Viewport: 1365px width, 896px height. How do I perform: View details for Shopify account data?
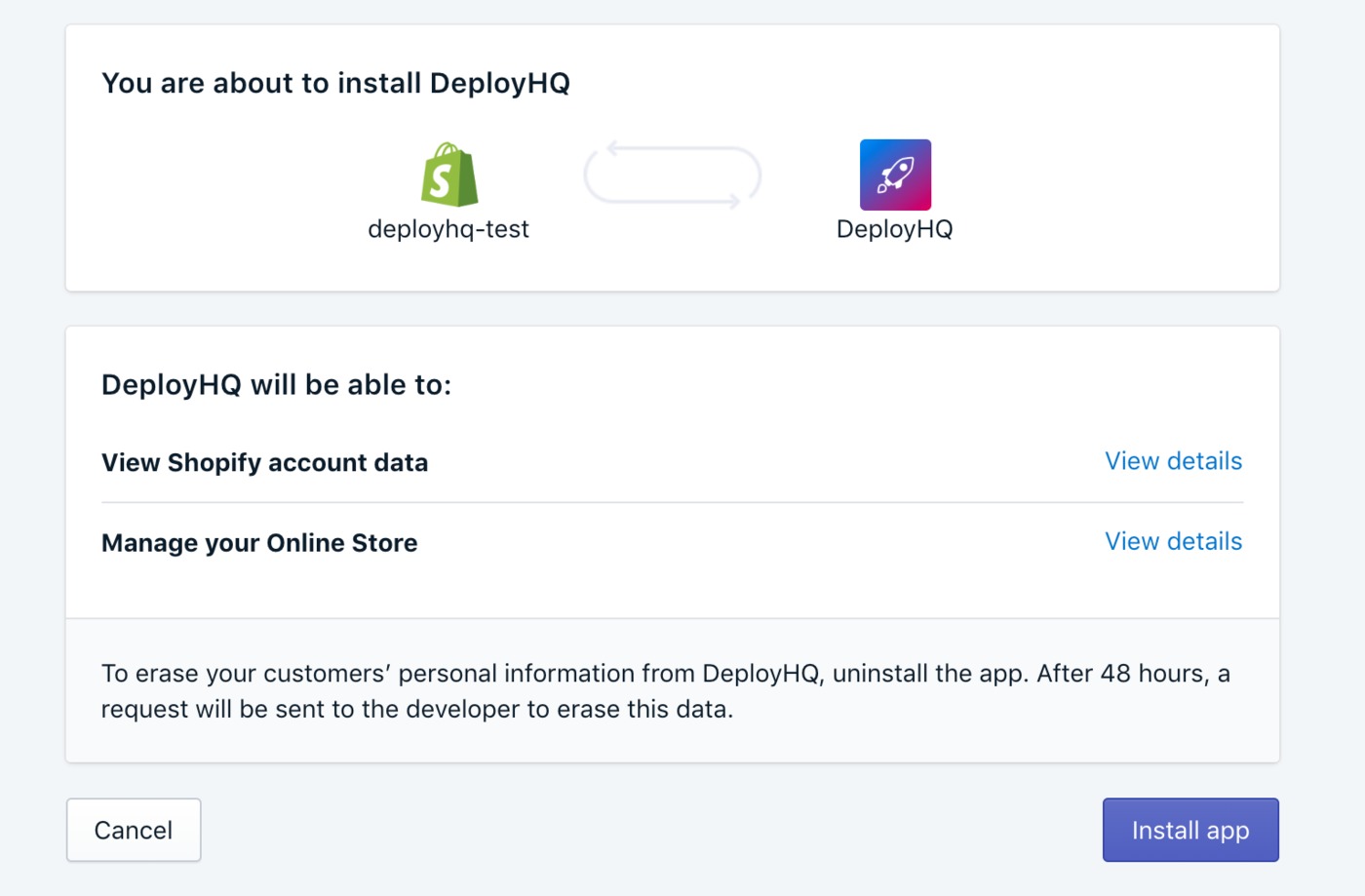[1174, 461]
